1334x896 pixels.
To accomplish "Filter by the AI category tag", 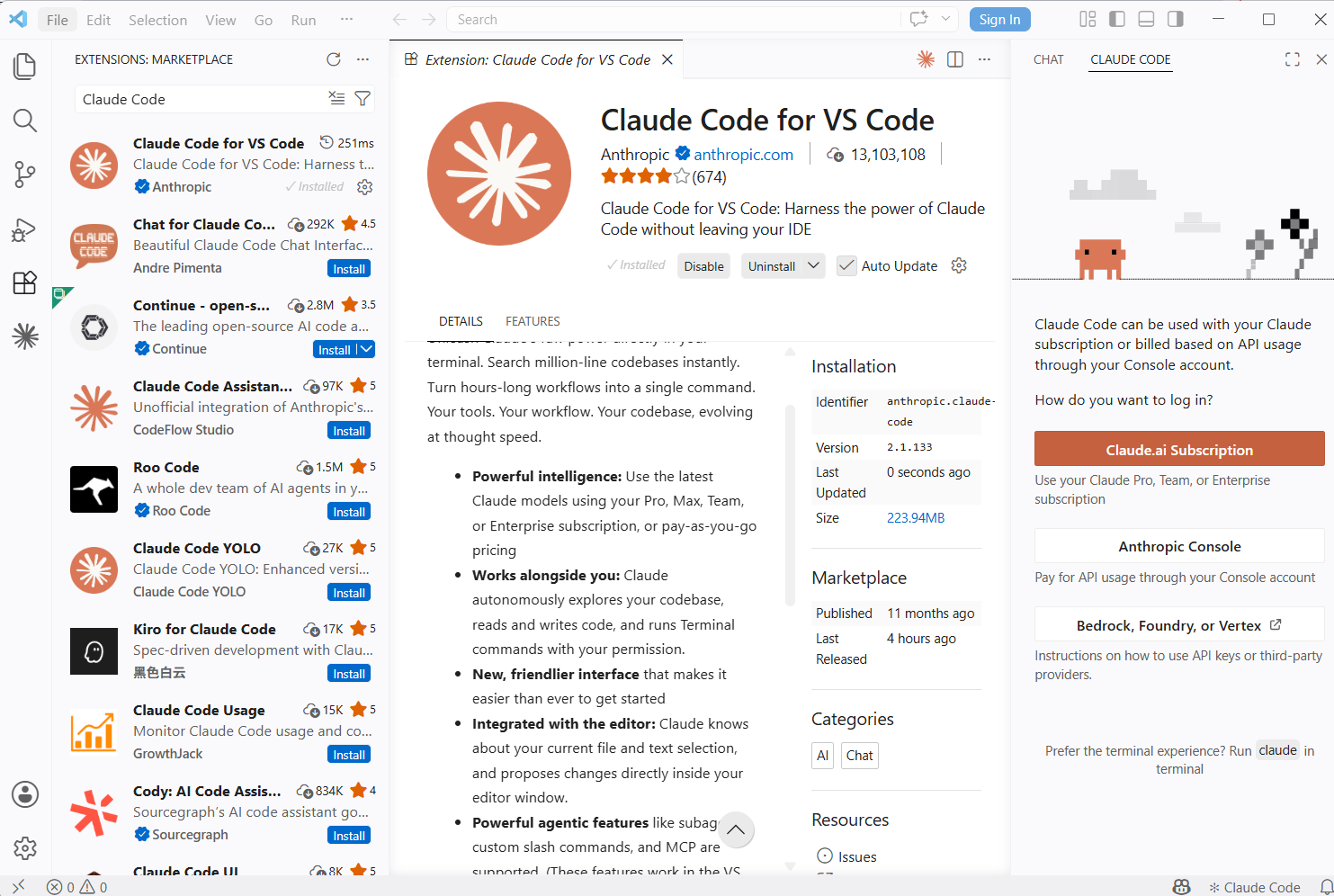I will 822,756.
